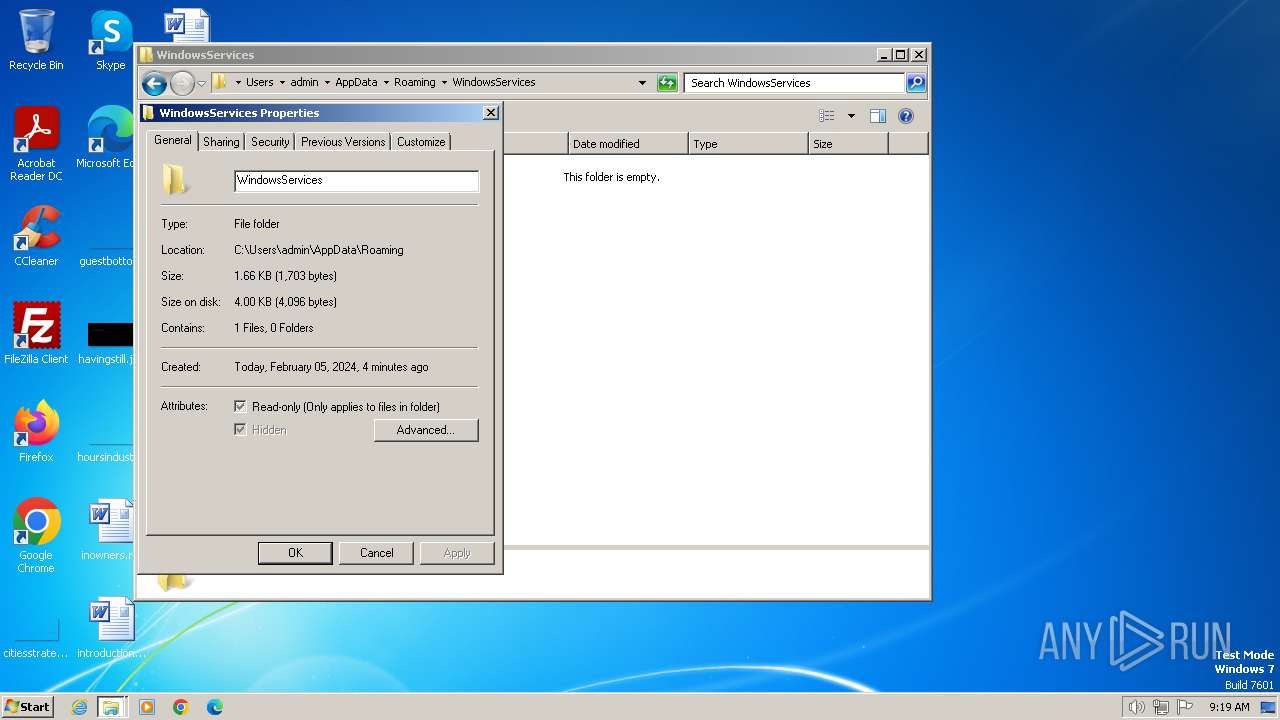Open the Security tab
The width and height of the screenshot is (1280, 720).
pos(270,142)
